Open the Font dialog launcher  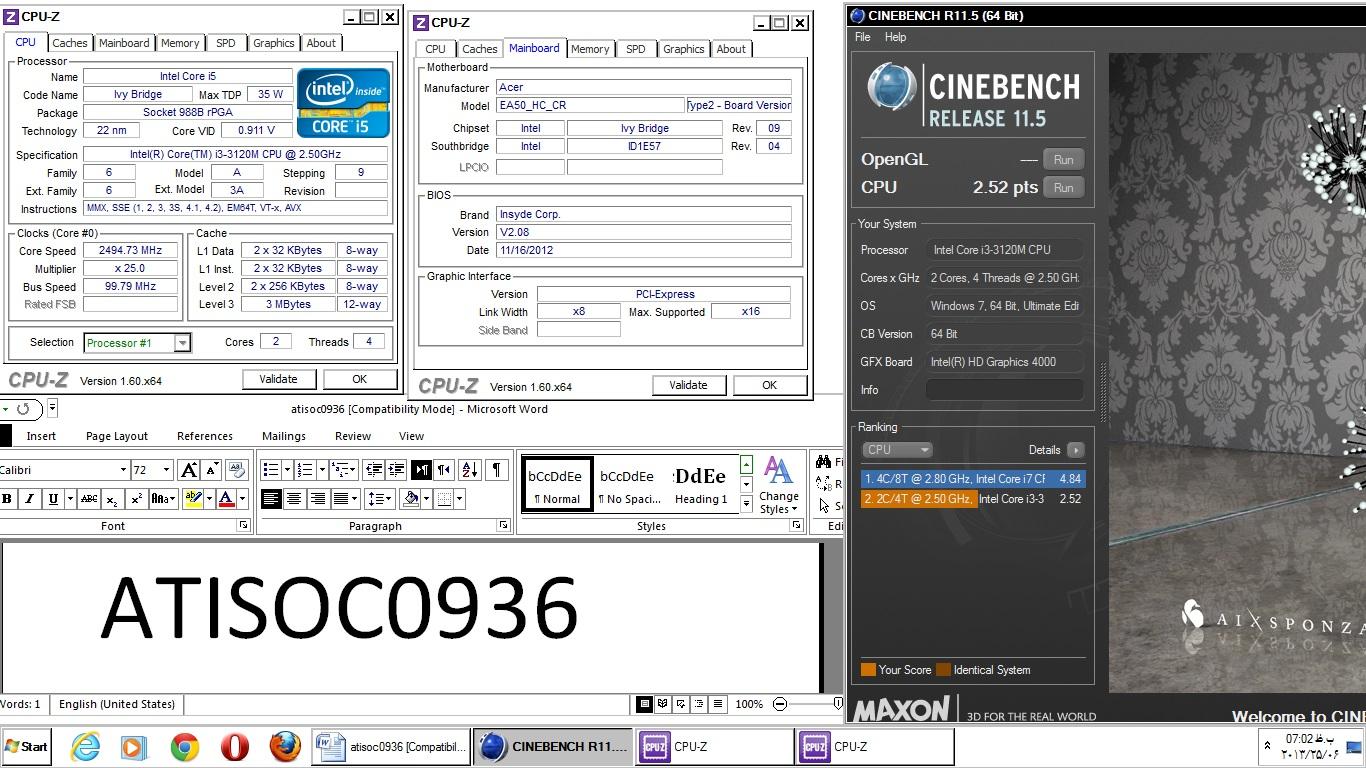tap(243, 525)
